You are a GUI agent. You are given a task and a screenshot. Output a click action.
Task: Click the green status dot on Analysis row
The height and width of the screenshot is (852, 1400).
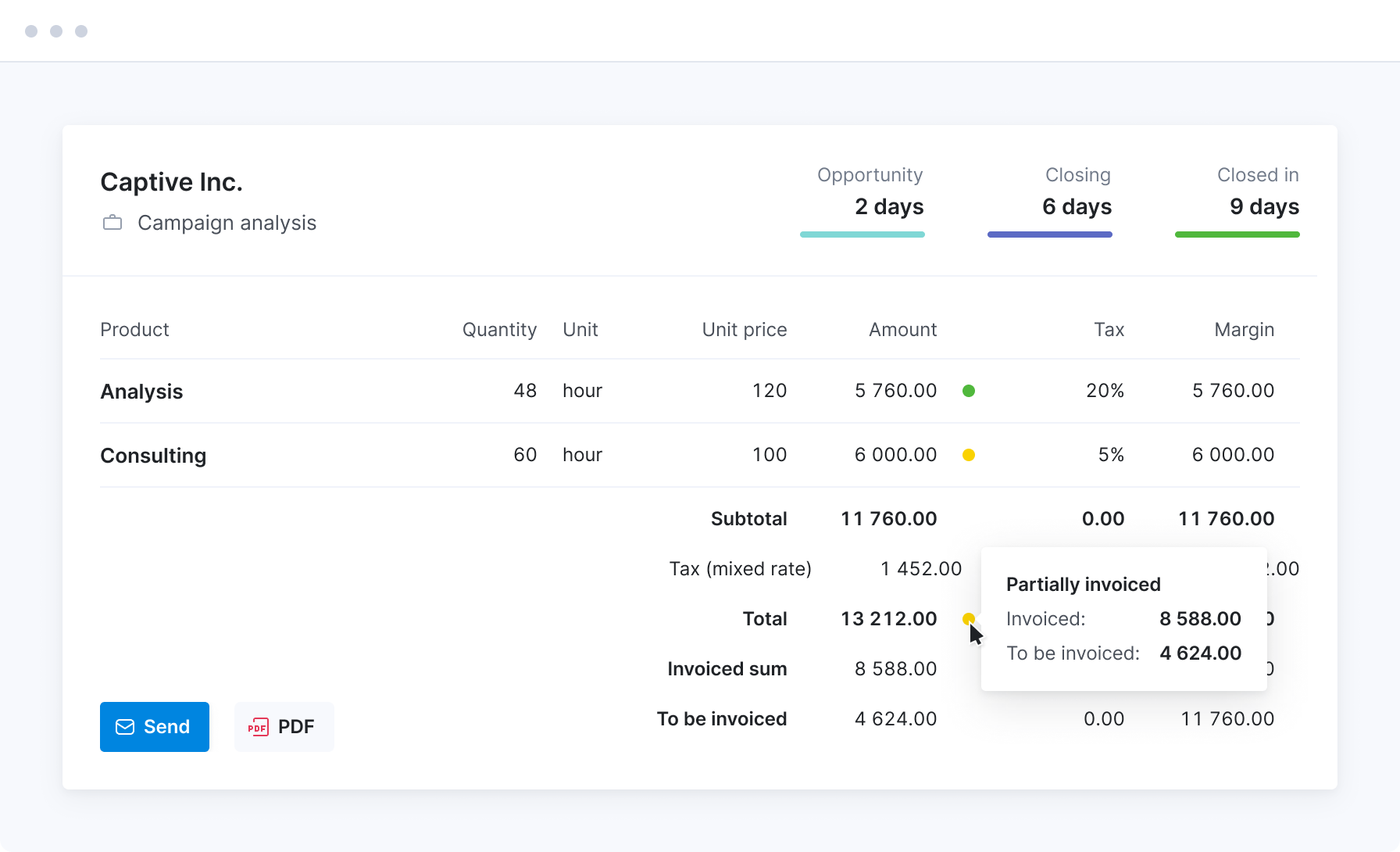click(969, 391)
